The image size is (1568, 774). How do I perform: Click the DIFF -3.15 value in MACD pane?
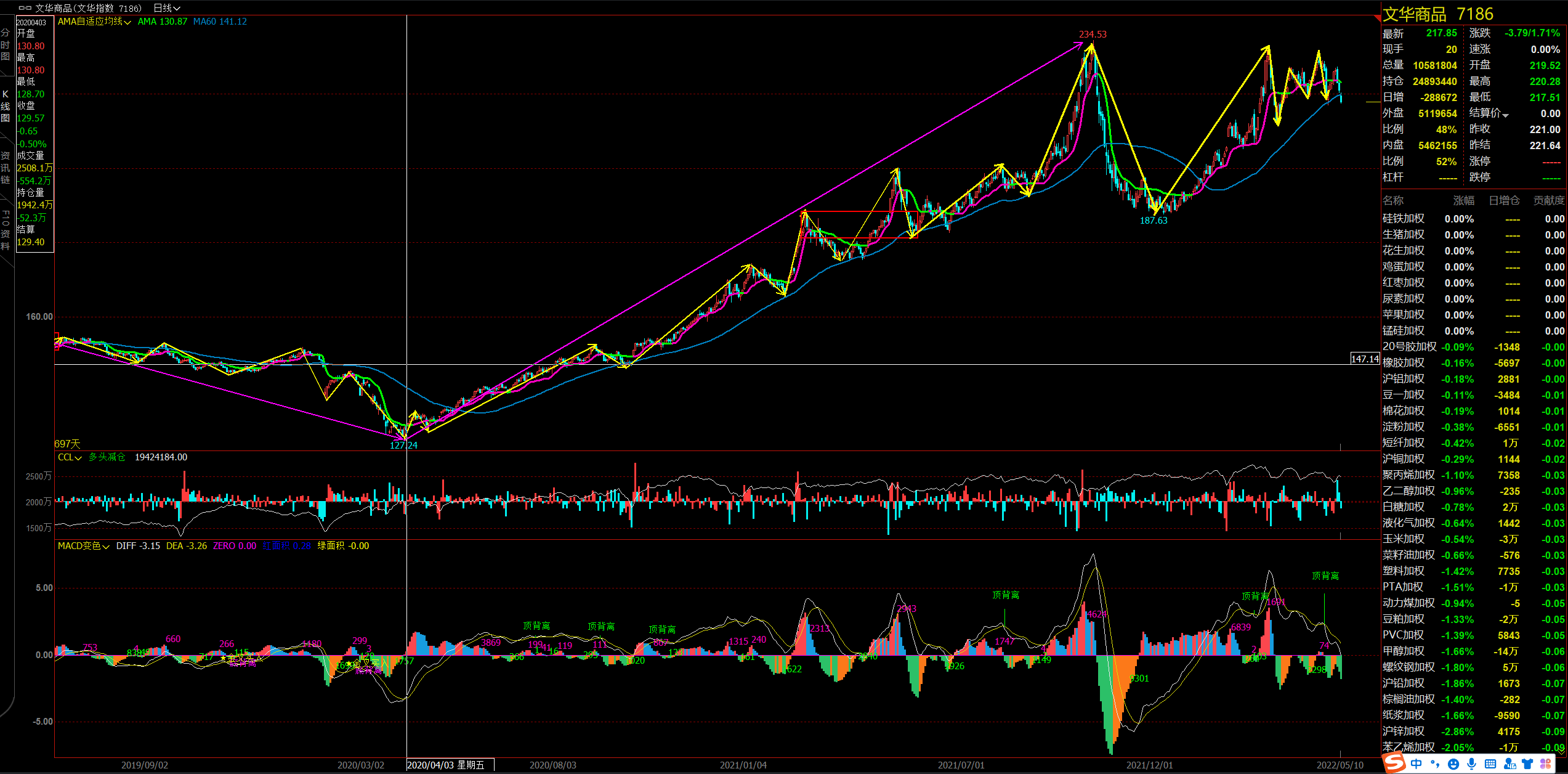(138, 546)
